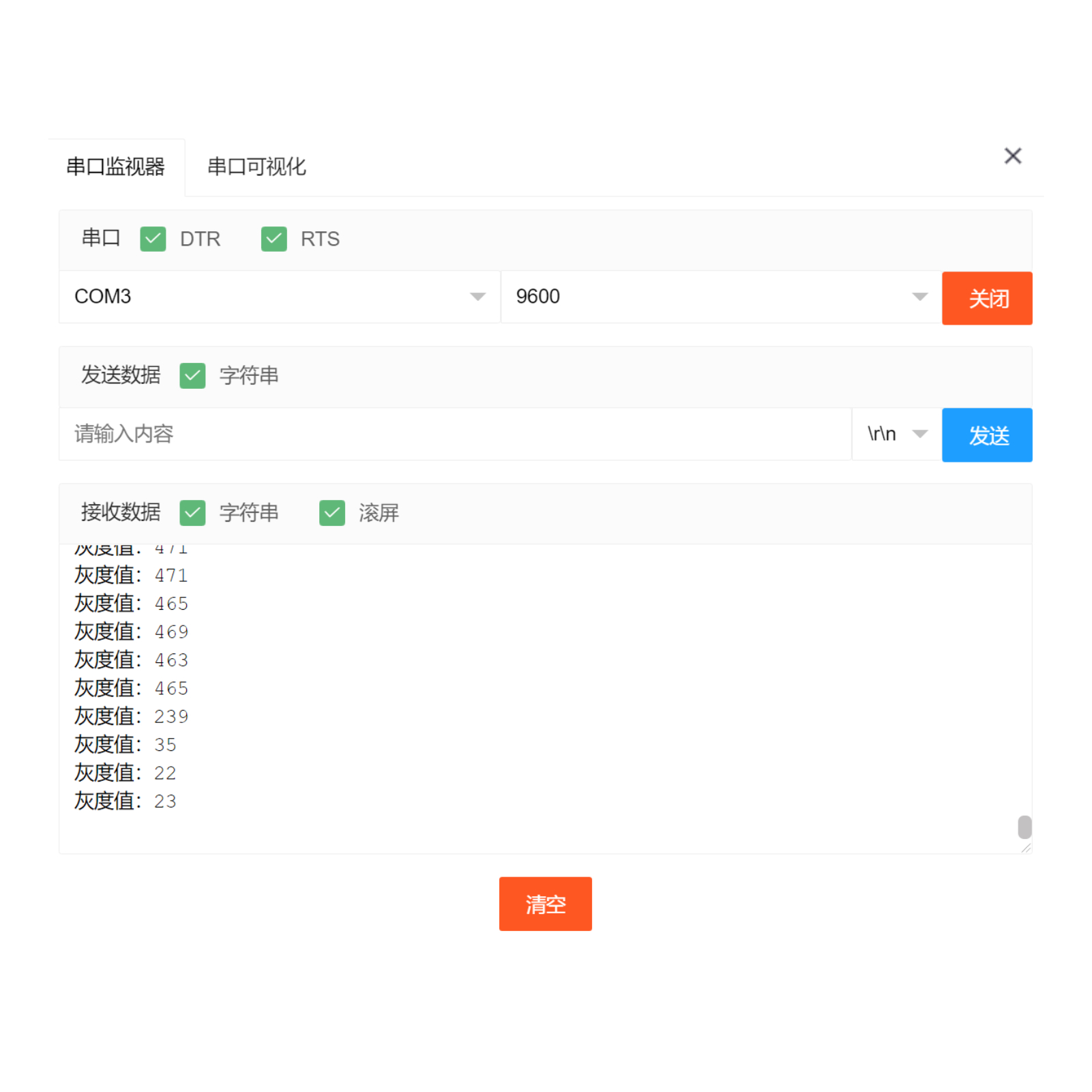Expand the chevron beside COM3
This screenshot has width=1092, height=1092.
[477, 297]
